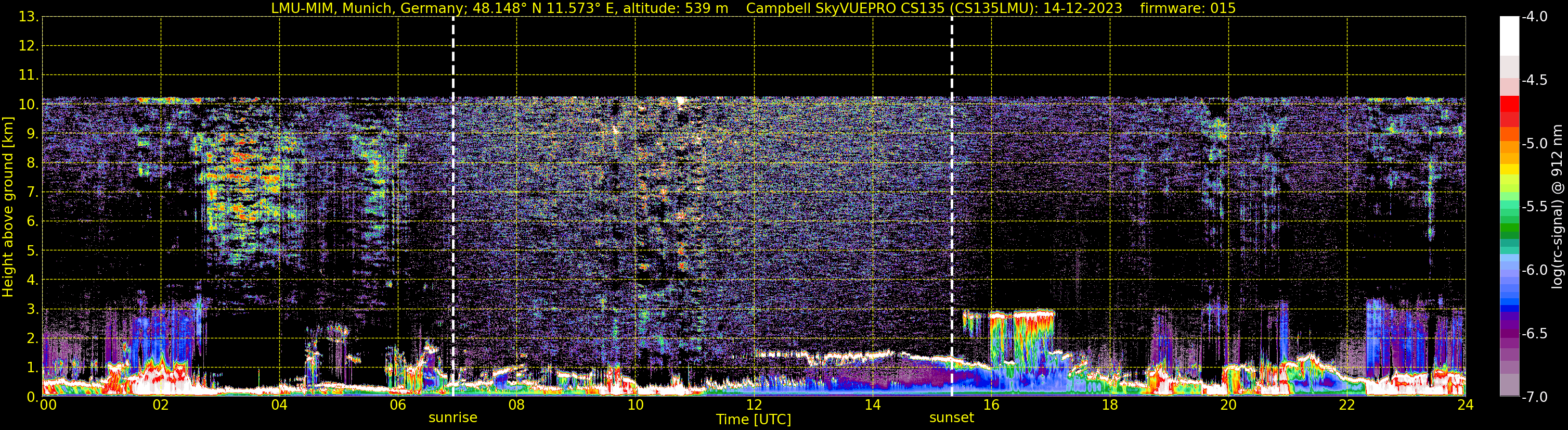Click the 'sunrise' label below the axis
1568x430 pixels.
pyautogui.click(x=453, y=418)
